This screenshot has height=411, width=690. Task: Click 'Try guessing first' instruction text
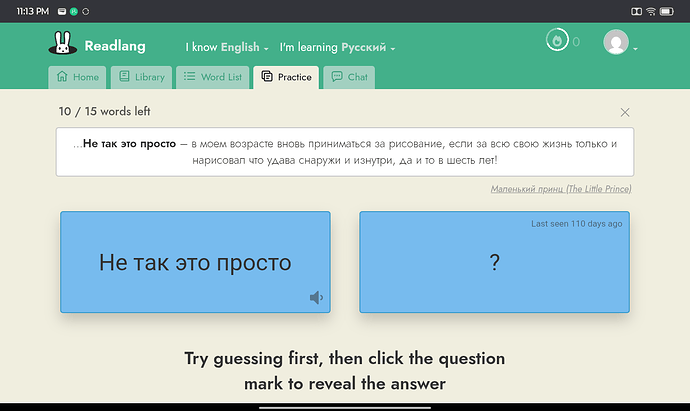[x=345, y=371]
